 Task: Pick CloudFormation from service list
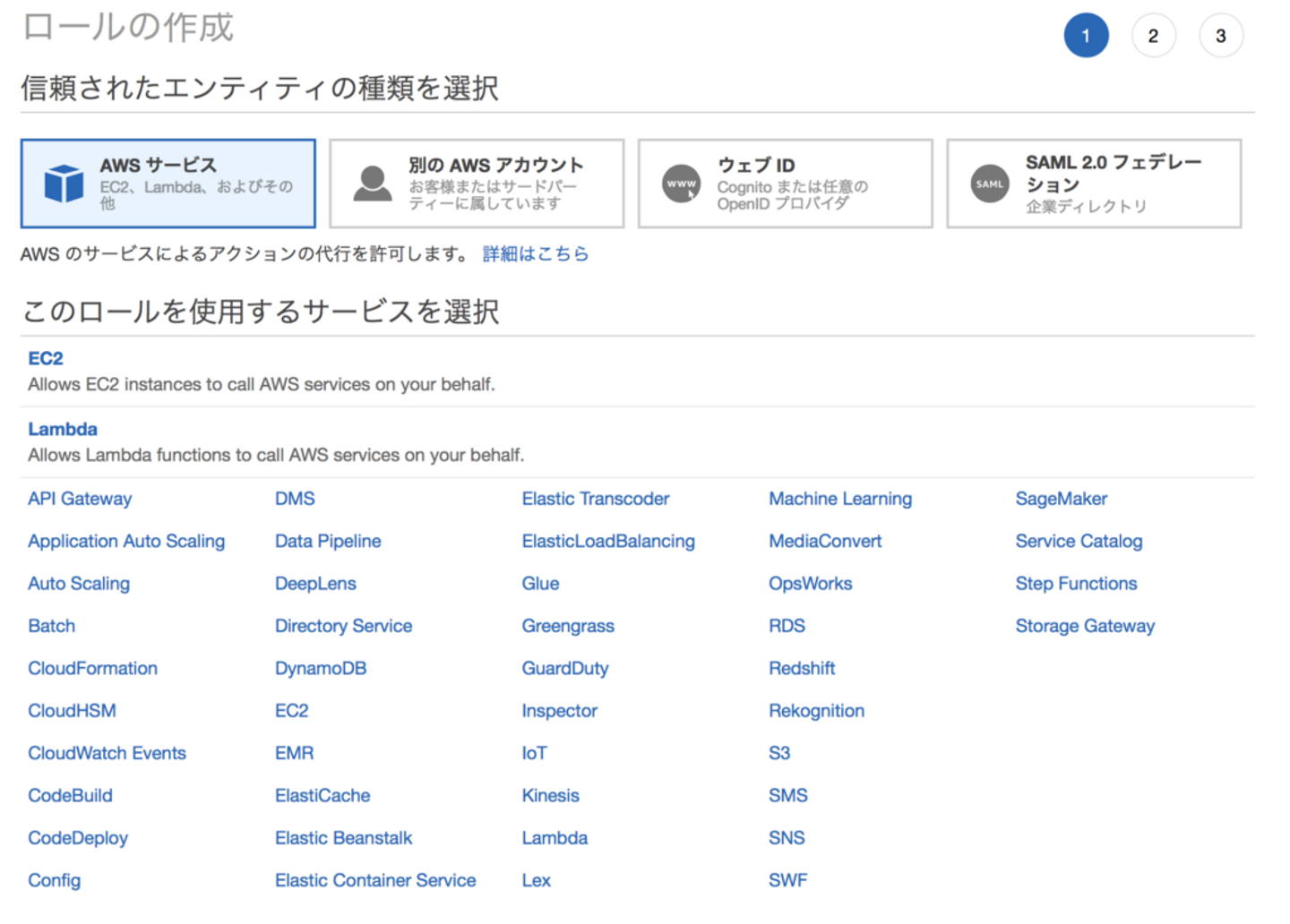pyautogui.click(x=92, y=668)
